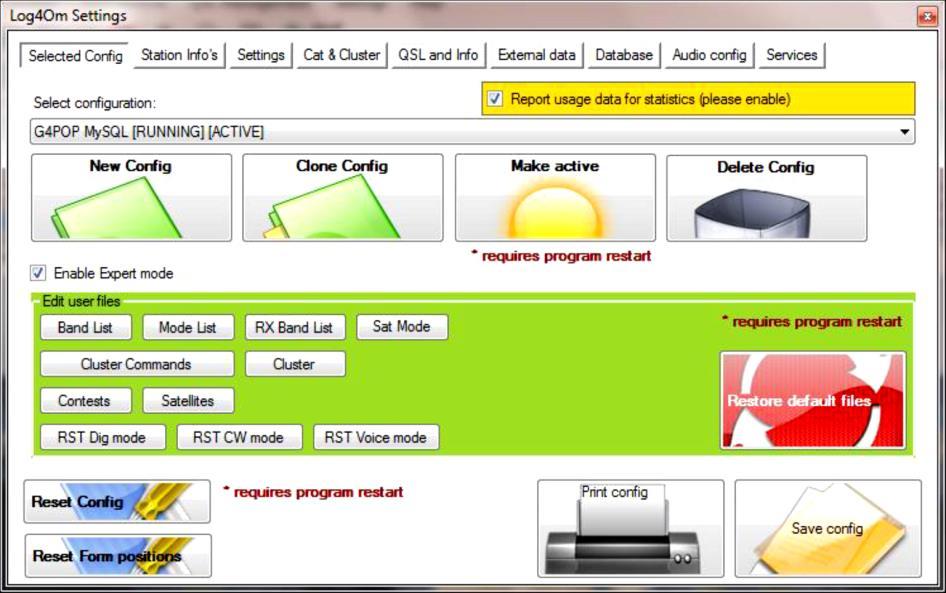946x593 pixels.
Task: Toggle Report usage data for statistics checkbox
Action: click(495, 99)
